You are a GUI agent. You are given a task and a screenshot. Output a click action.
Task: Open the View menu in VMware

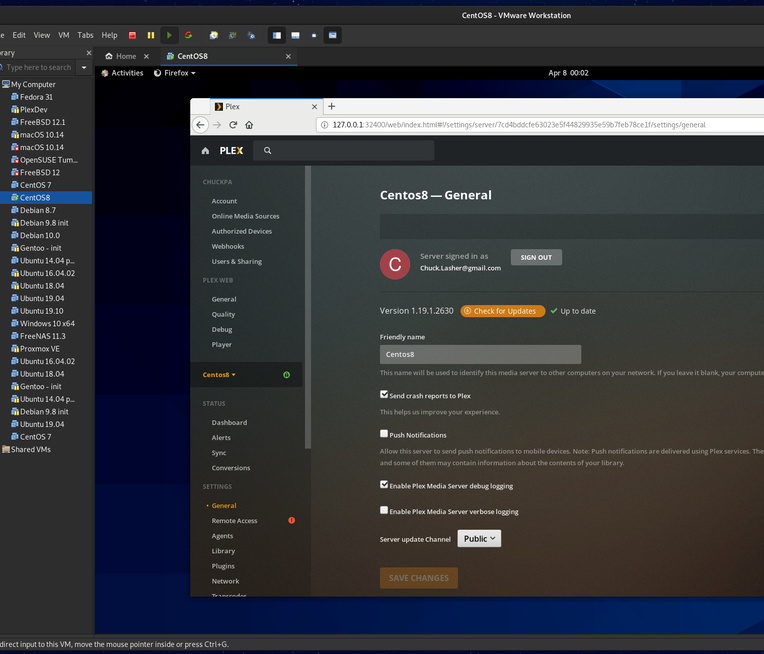pos(41,35)
